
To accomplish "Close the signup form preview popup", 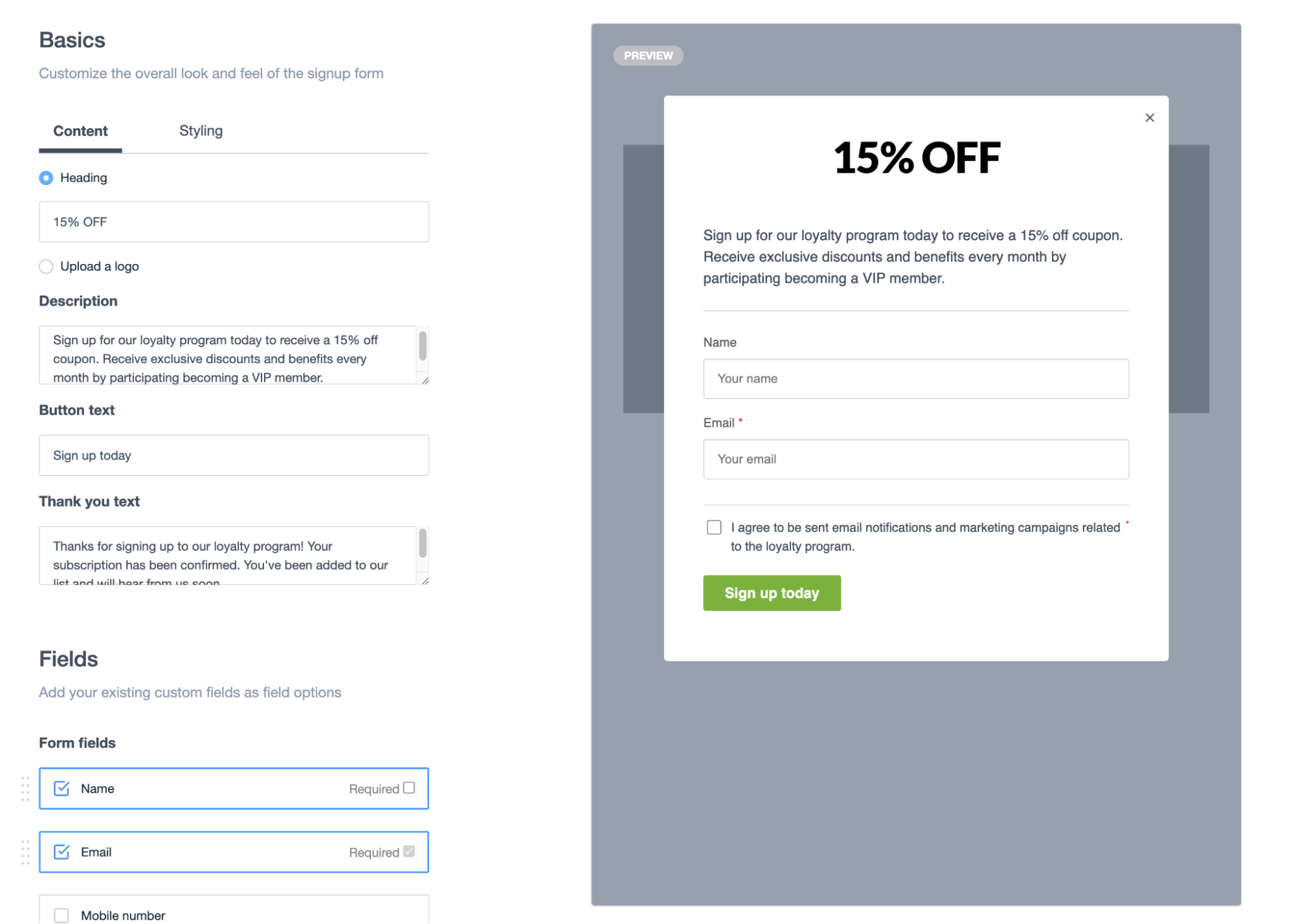I will [1150, 117].
